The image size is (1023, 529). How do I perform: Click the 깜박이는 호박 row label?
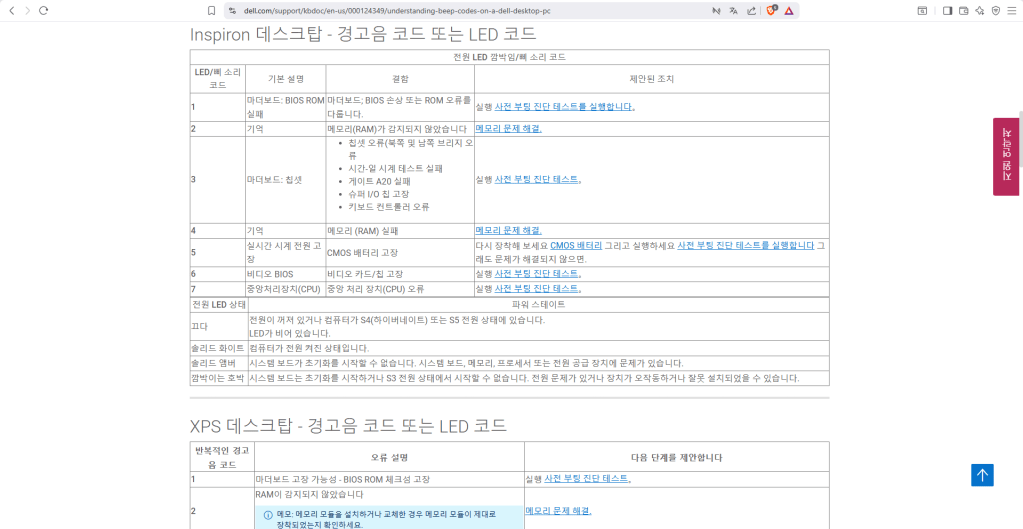click(218, 378)
